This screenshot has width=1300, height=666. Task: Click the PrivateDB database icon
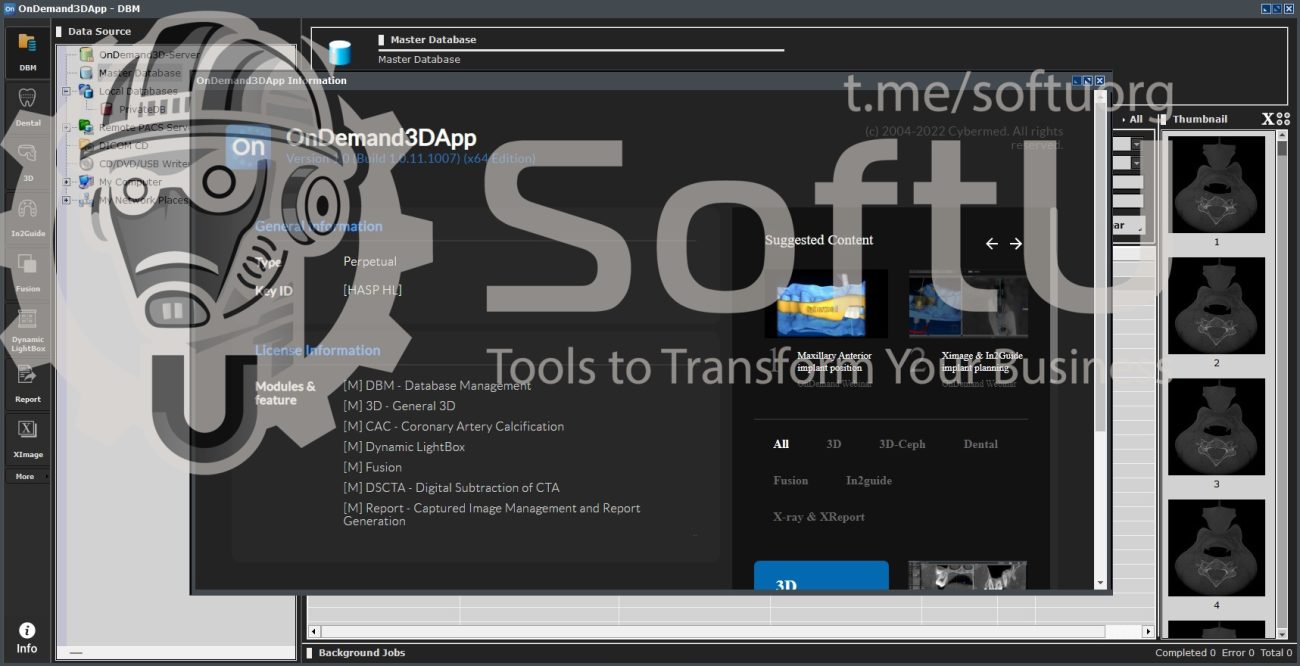[108, 109]
